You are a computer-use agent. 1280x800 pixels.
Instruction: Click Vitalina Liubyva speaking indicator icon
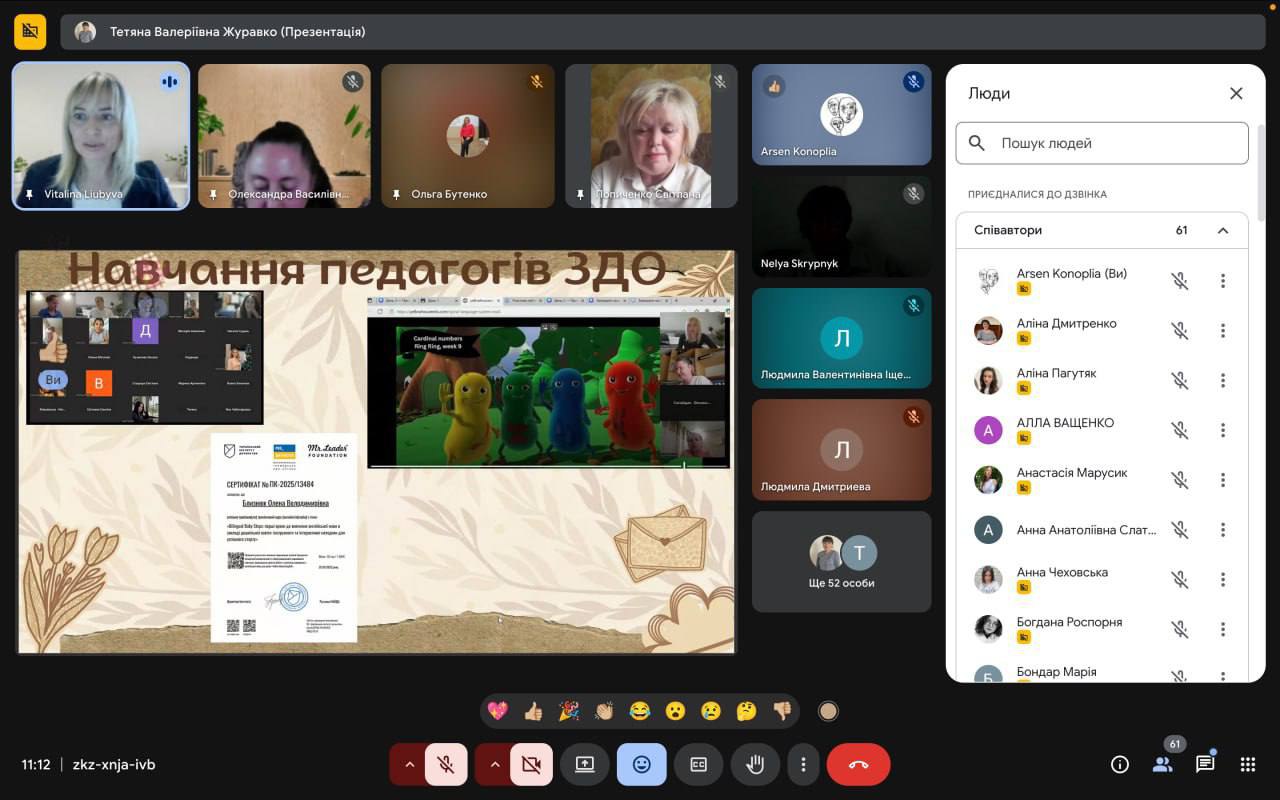pos(169,82)
